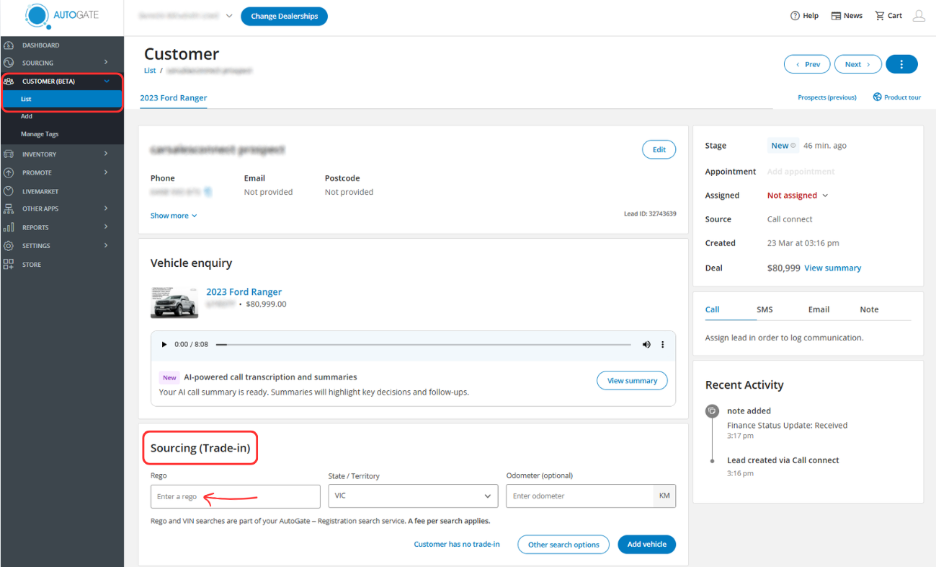Click the Product tour icon link
The width and height of the screenshot is (936, 567).
click(877, 97)
